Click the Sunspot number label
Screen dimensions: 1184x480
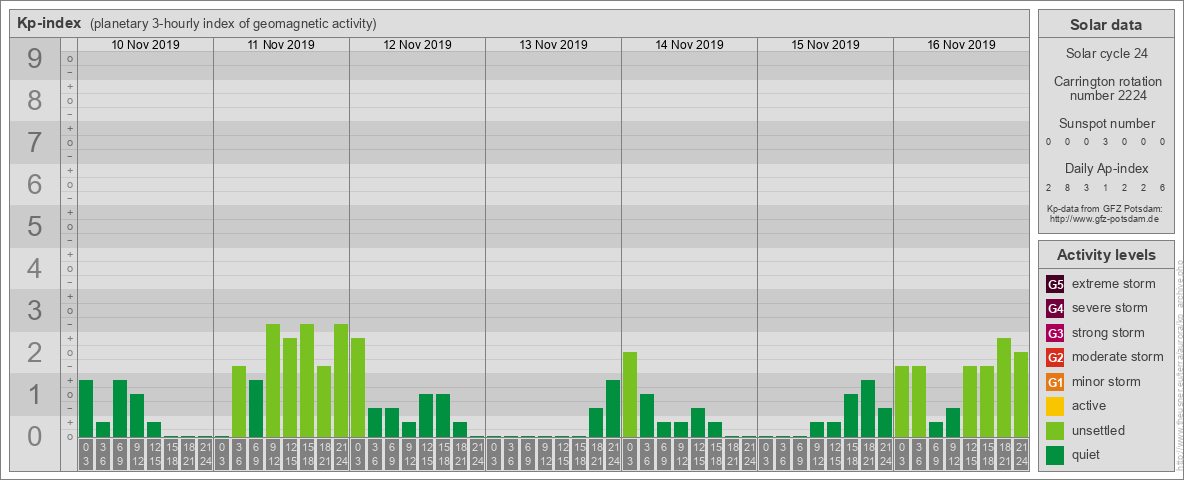coord(1107,124)
